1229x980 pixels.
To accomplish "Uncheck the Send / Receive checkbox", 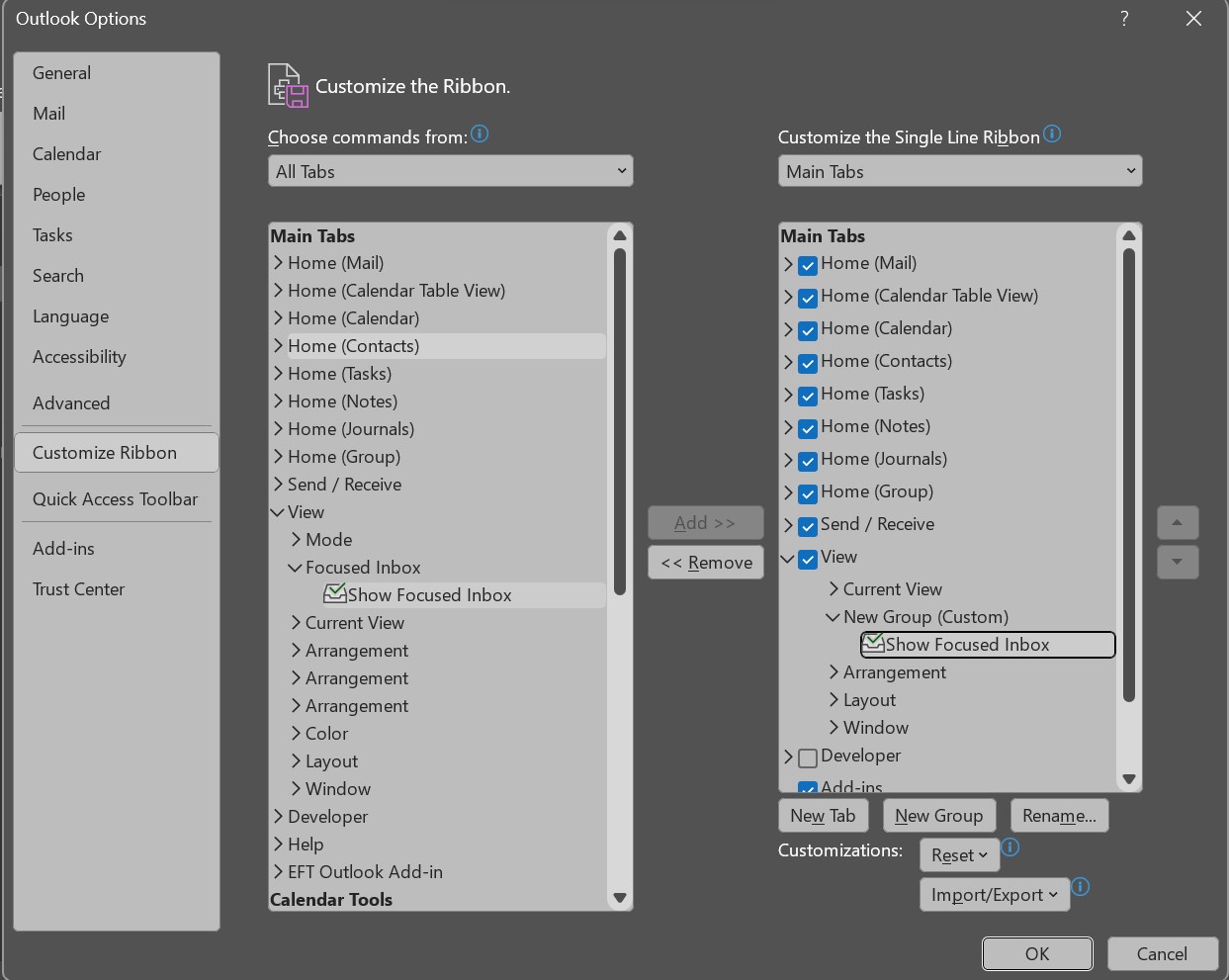I will [808, 526].
